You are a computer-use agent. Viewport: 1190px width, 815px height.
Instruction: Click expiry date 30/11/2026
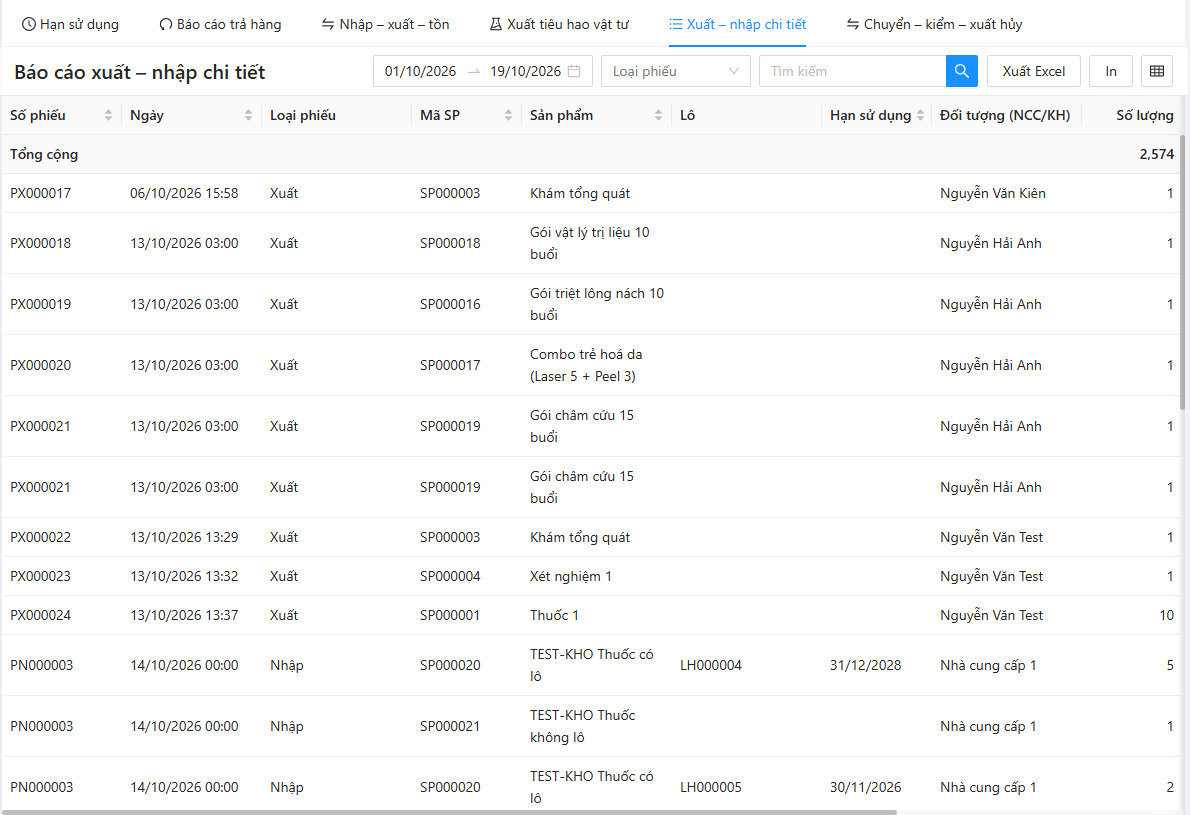point(865,788)
